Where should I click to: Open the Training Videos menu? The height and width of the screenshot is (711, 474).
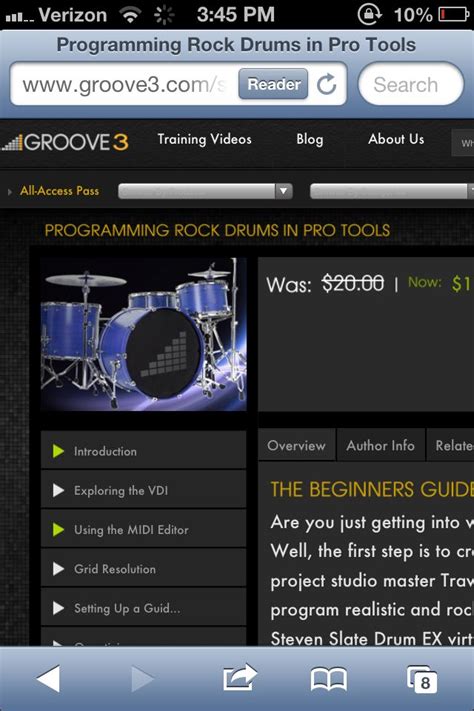204,139
